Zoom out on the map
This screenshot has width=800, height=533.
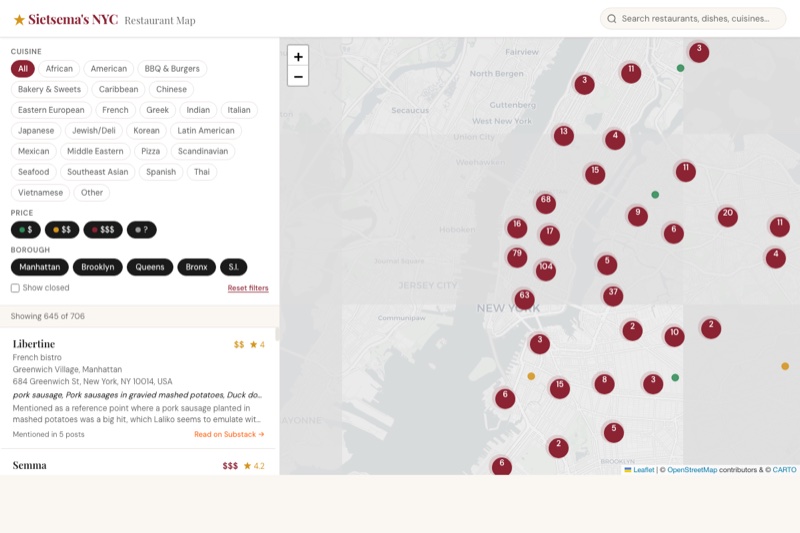pos(298,77)
